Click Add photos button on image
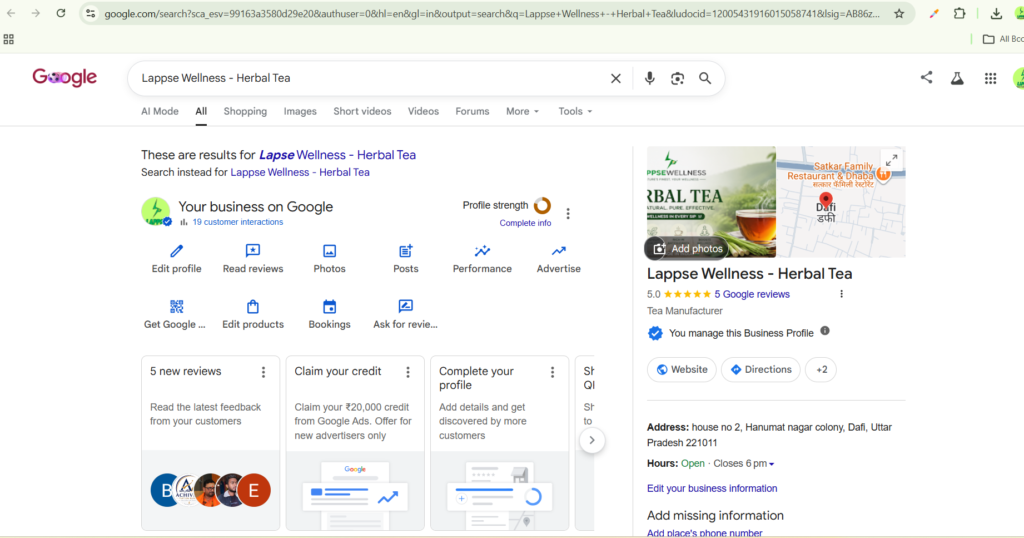Screen dimensions: 1024x538 688,249
